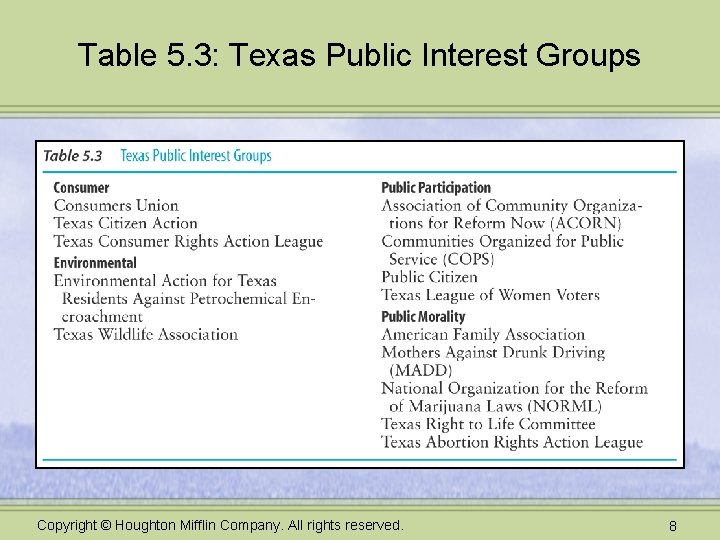Click 'Consumers Union' entry
720x540 pixels.
tap(116, 205)
